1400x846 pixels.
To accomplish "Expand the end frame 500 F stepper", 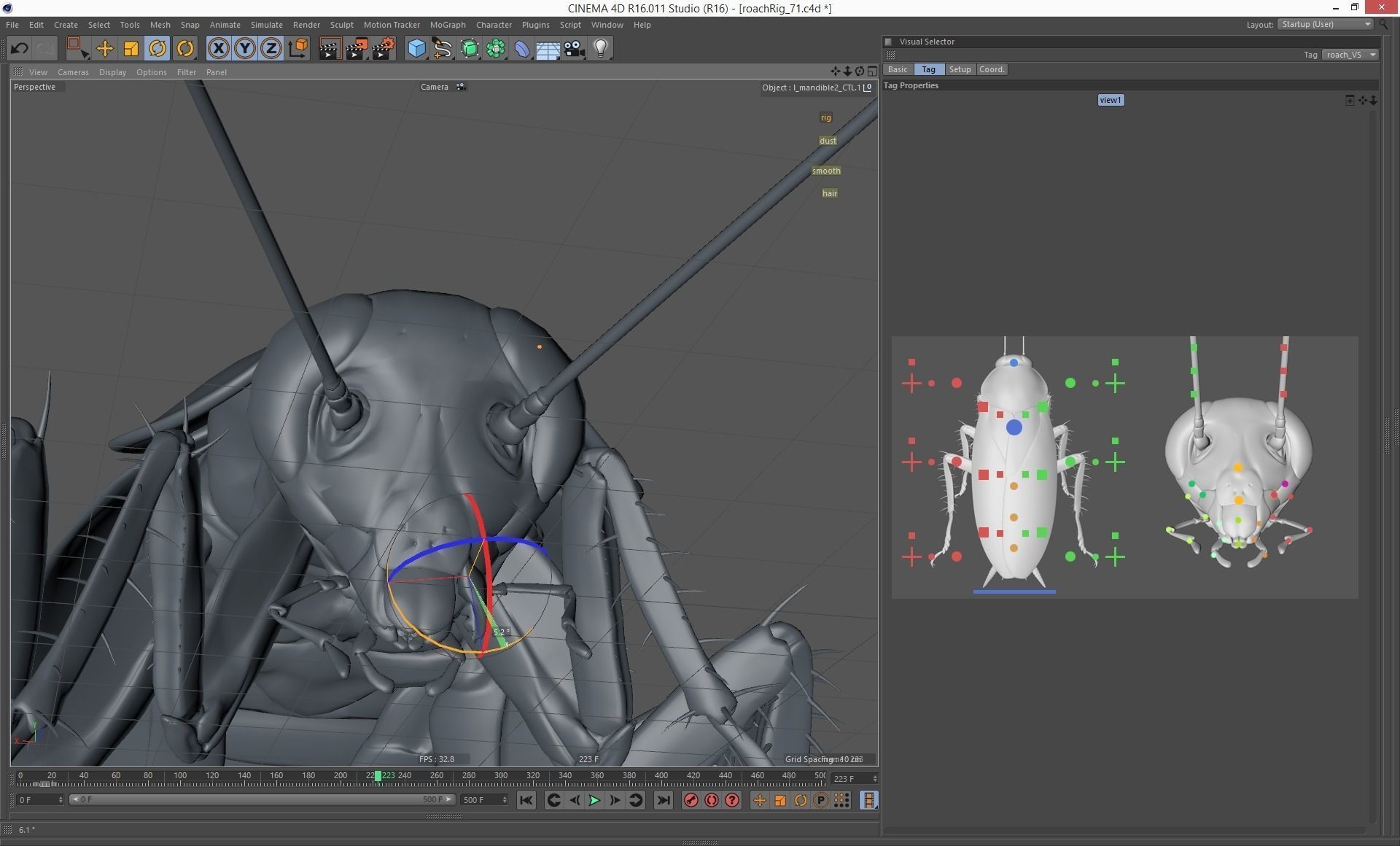I will [504, 800].
